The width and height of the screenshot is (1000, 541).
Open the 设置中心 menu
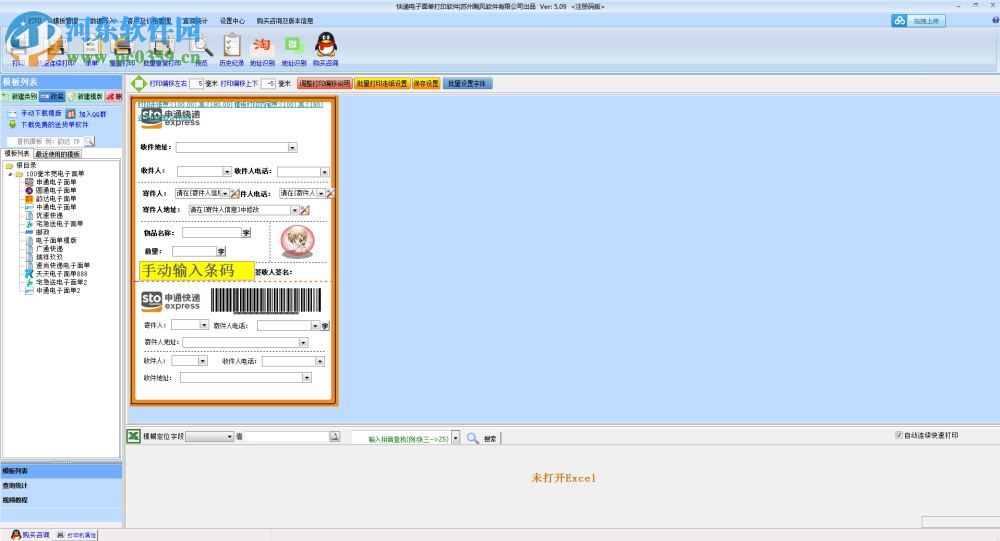(x=232, y=21)
